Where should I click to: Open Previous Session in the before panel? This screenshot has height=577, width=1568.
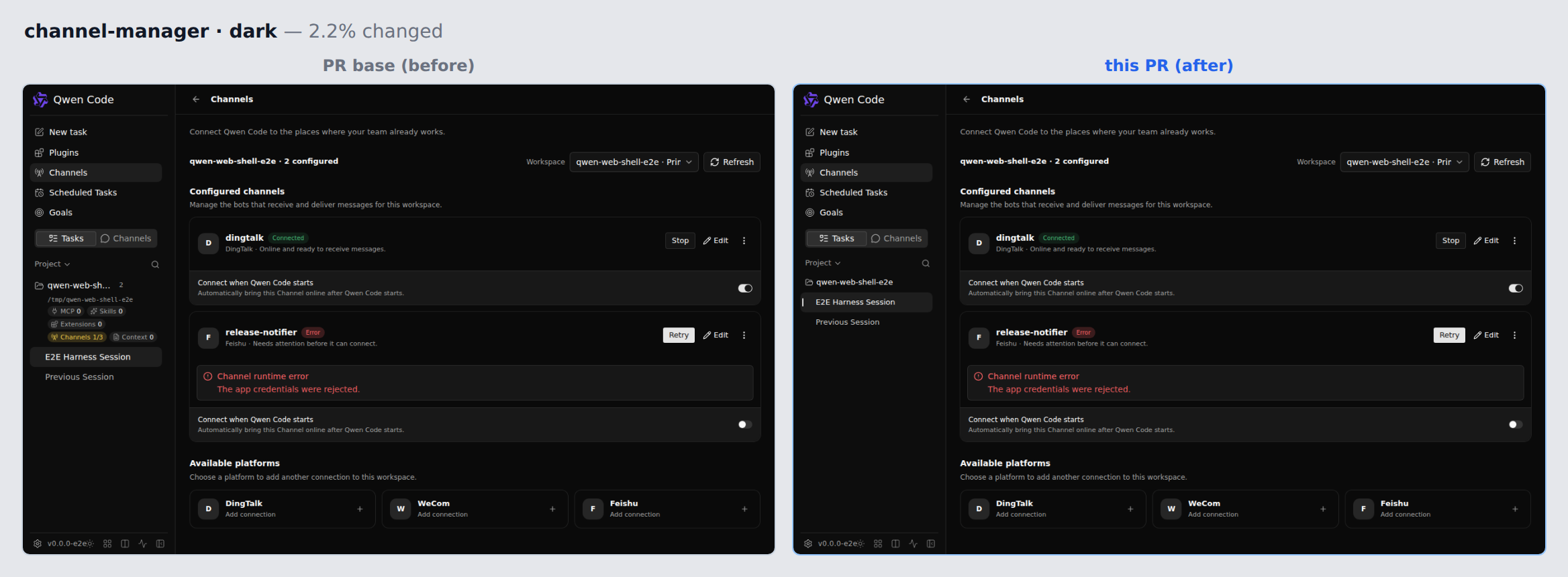pos(96,377)
